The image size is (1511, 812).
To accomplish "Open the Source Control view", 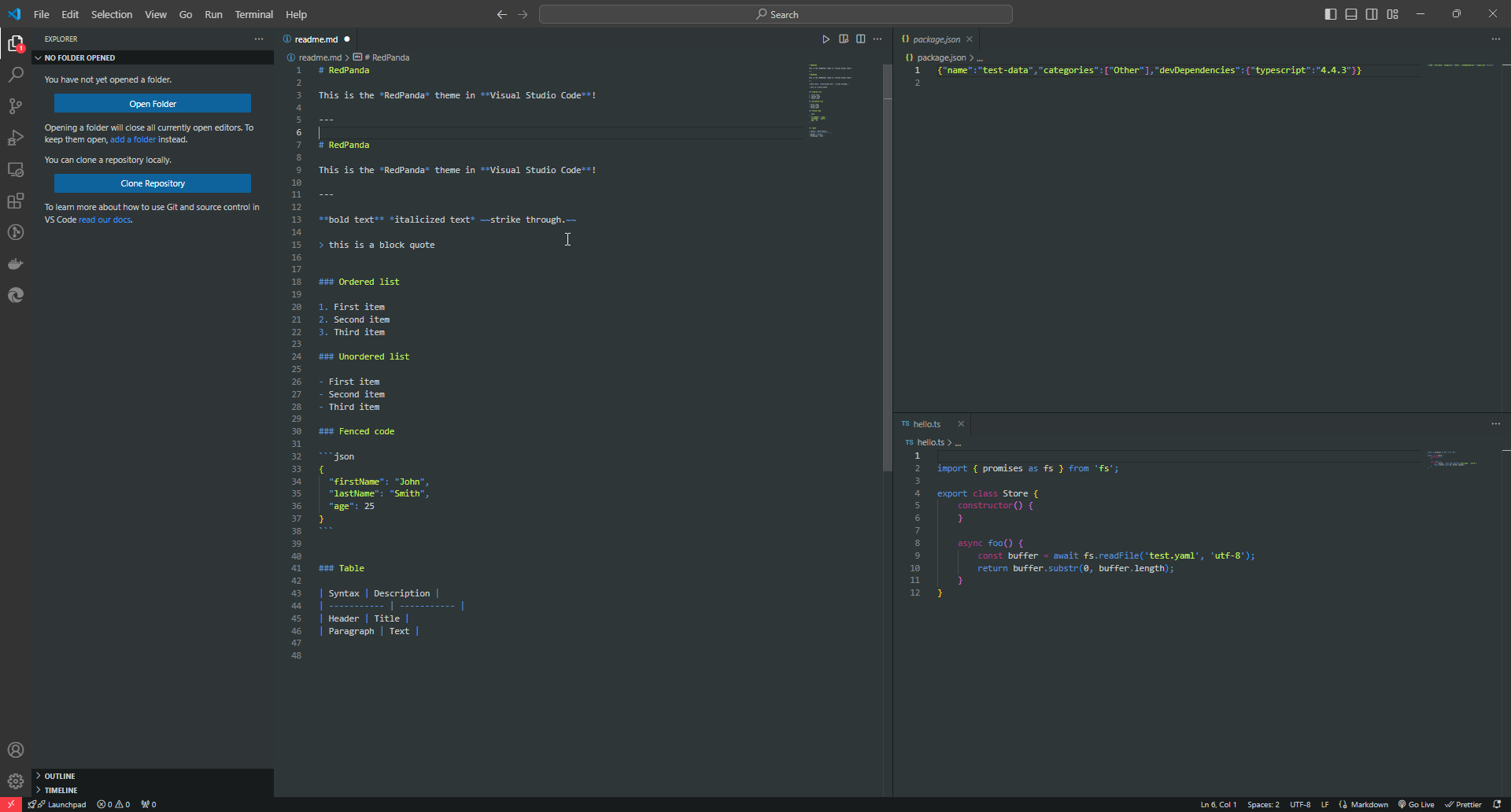I will tap(16, 106).
